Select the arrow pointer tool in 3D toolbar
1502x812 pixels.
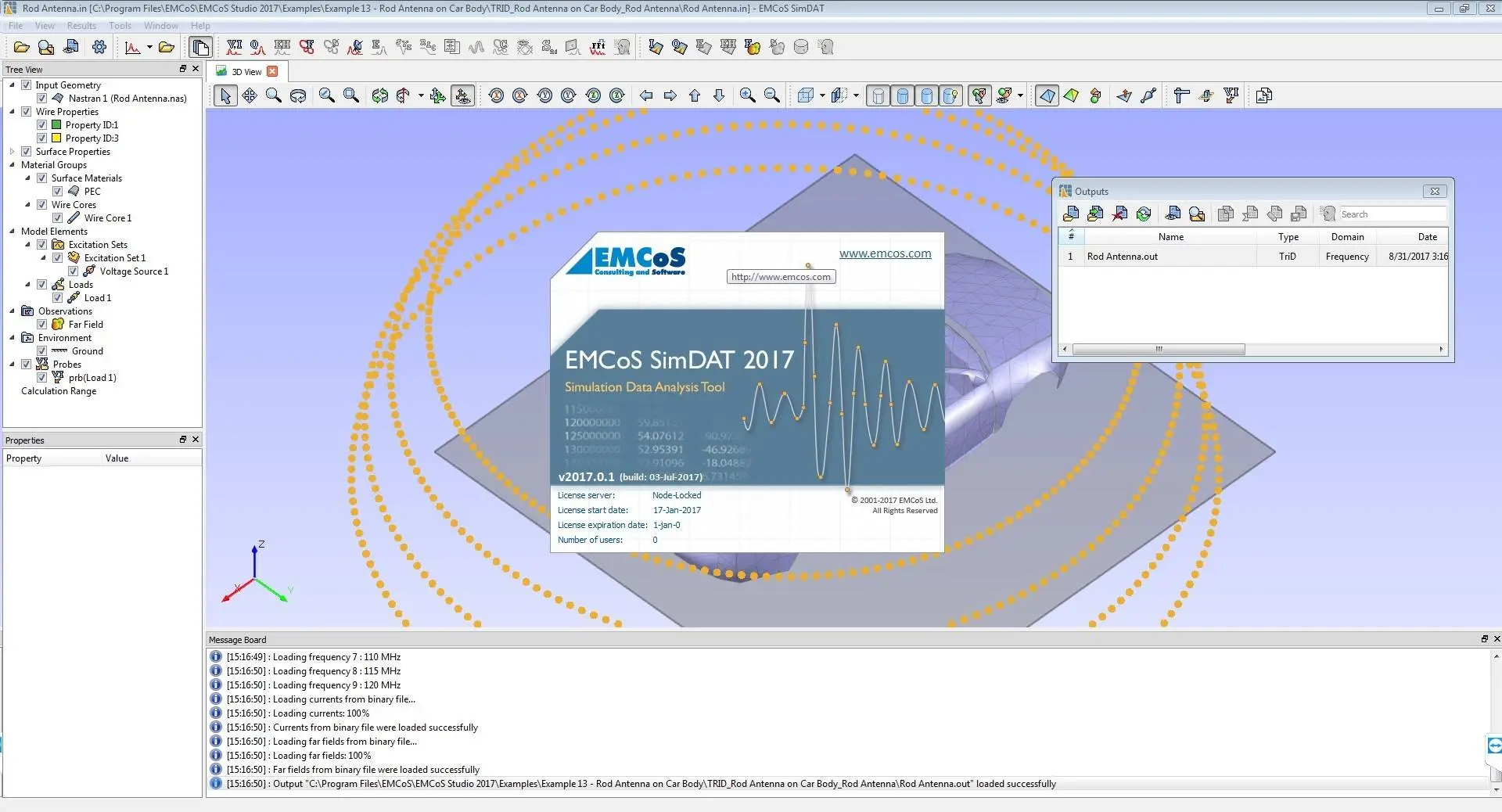pyautogui.click(x=225, y=95)
